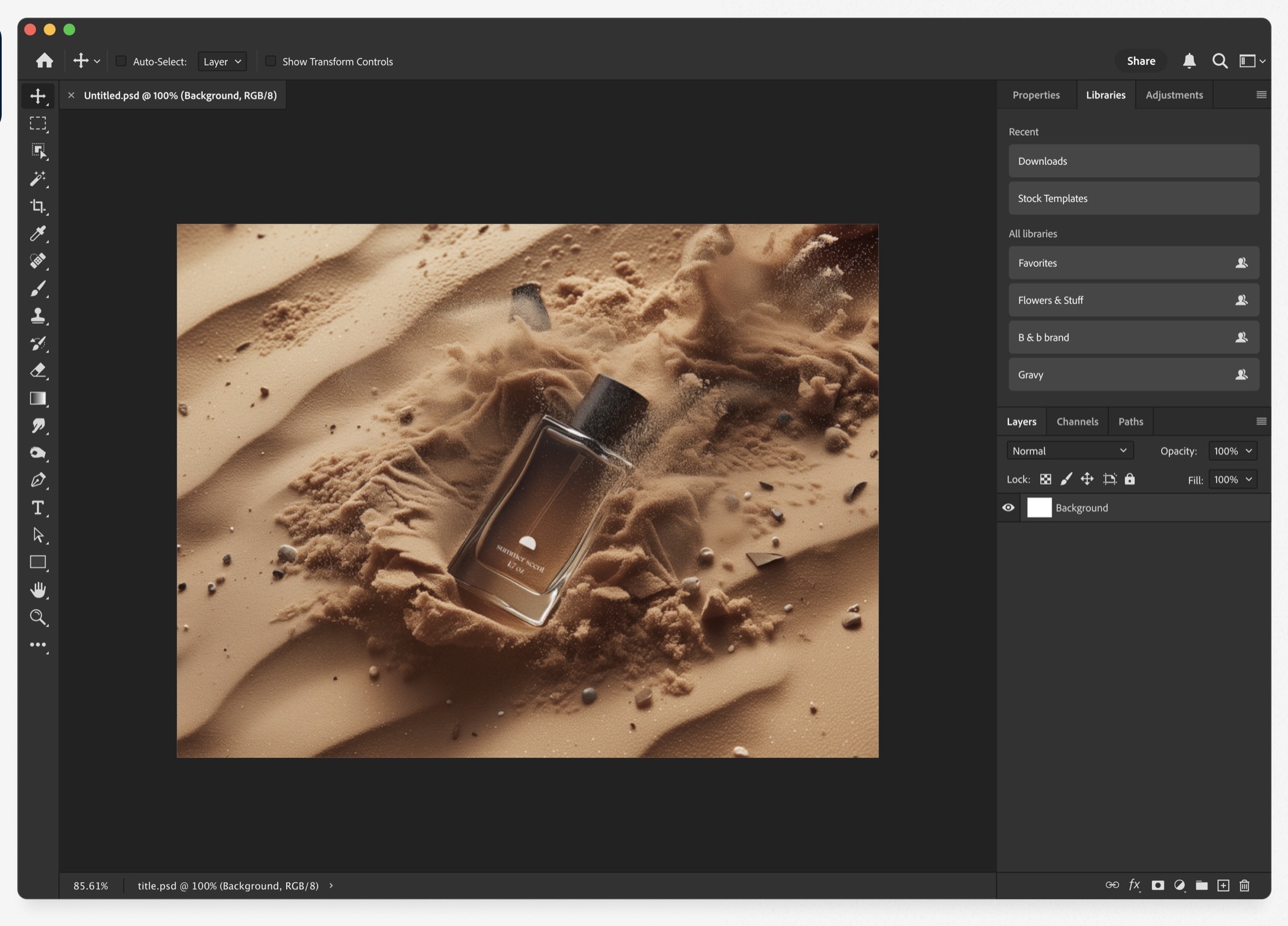Hide the Background layer visibility eye
Image resolution: width=1288 pixels, height=926 pixels.
click(x=1008, y=507)
